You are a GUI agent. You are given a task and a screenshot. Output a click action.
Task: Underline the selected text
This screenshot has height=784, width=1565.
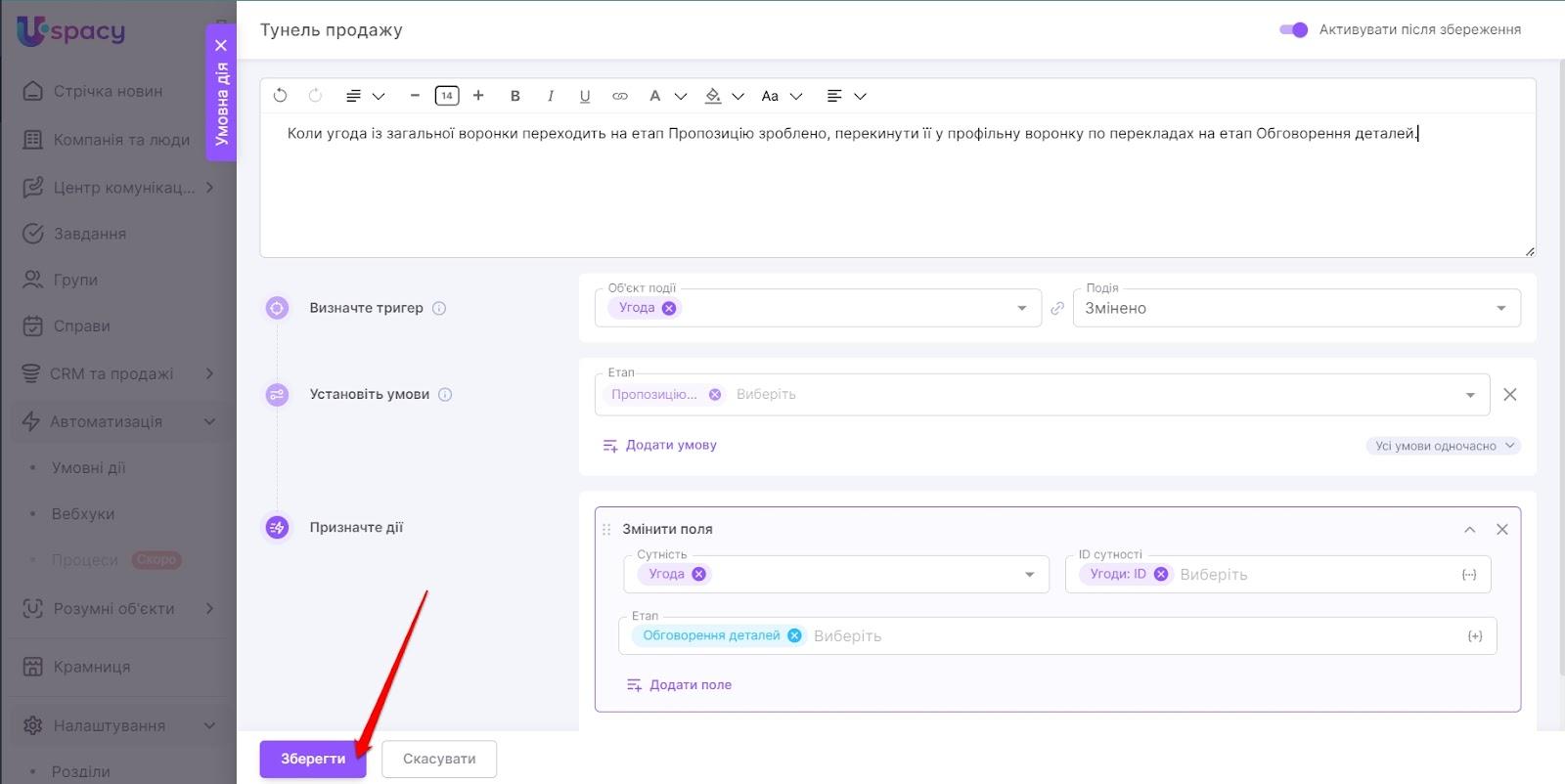coord(585,96)
